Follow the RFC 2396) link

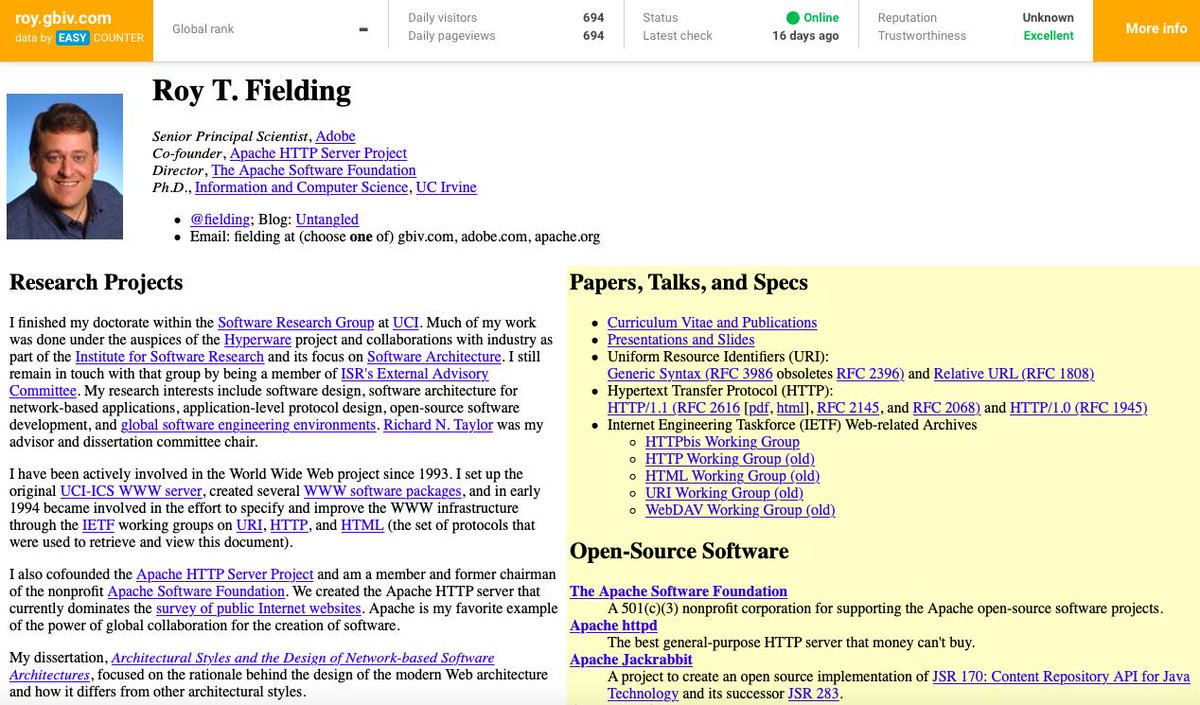click(x=870, y=374)
